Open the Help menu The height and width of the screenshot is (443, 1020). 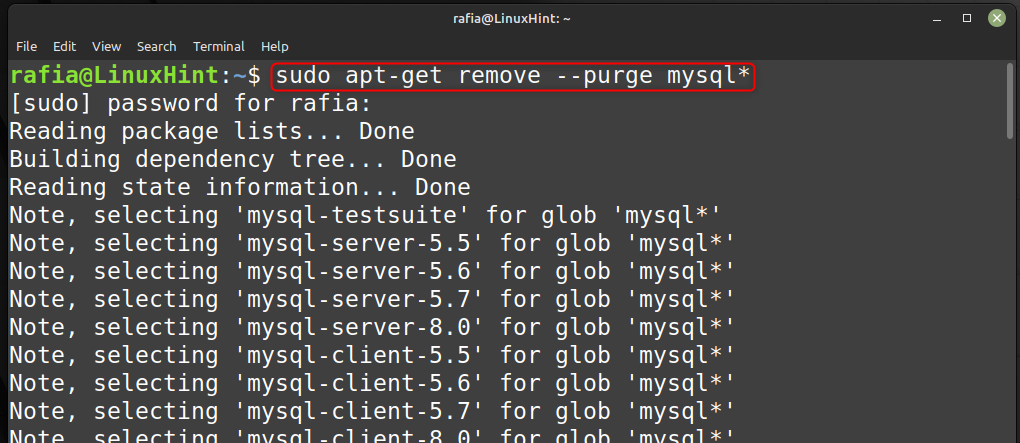[275, 47]
